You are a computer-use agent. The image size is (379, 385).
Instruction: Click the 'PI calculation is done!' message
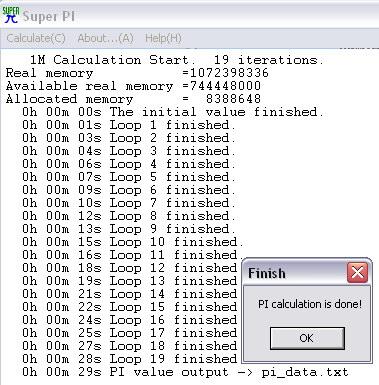point(310,304)
